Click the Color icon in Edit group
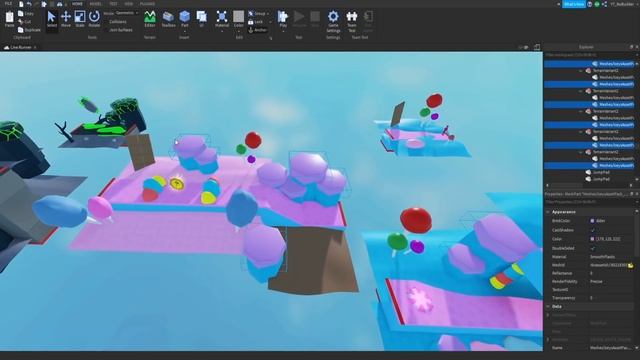The height and width of the screenshot is (360, 640). pos(238,17)
